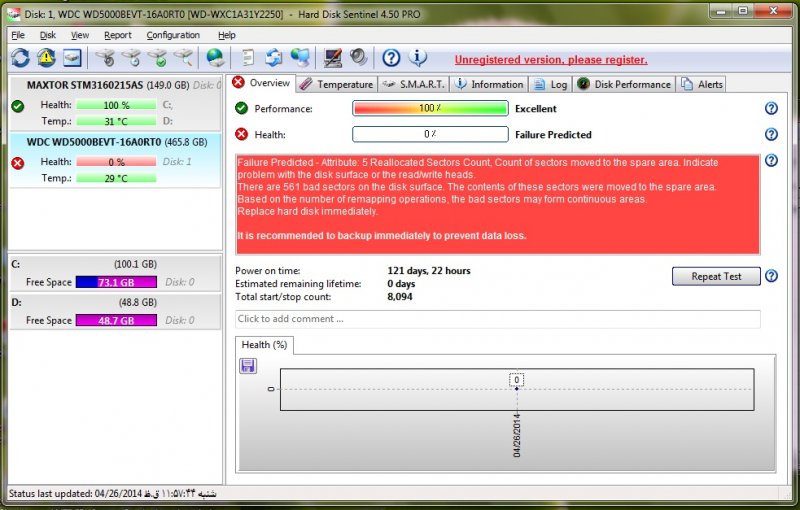Click the MAXTOR Health 100 % bar
Screen dimensions: 800x510
tap(116, 105)
